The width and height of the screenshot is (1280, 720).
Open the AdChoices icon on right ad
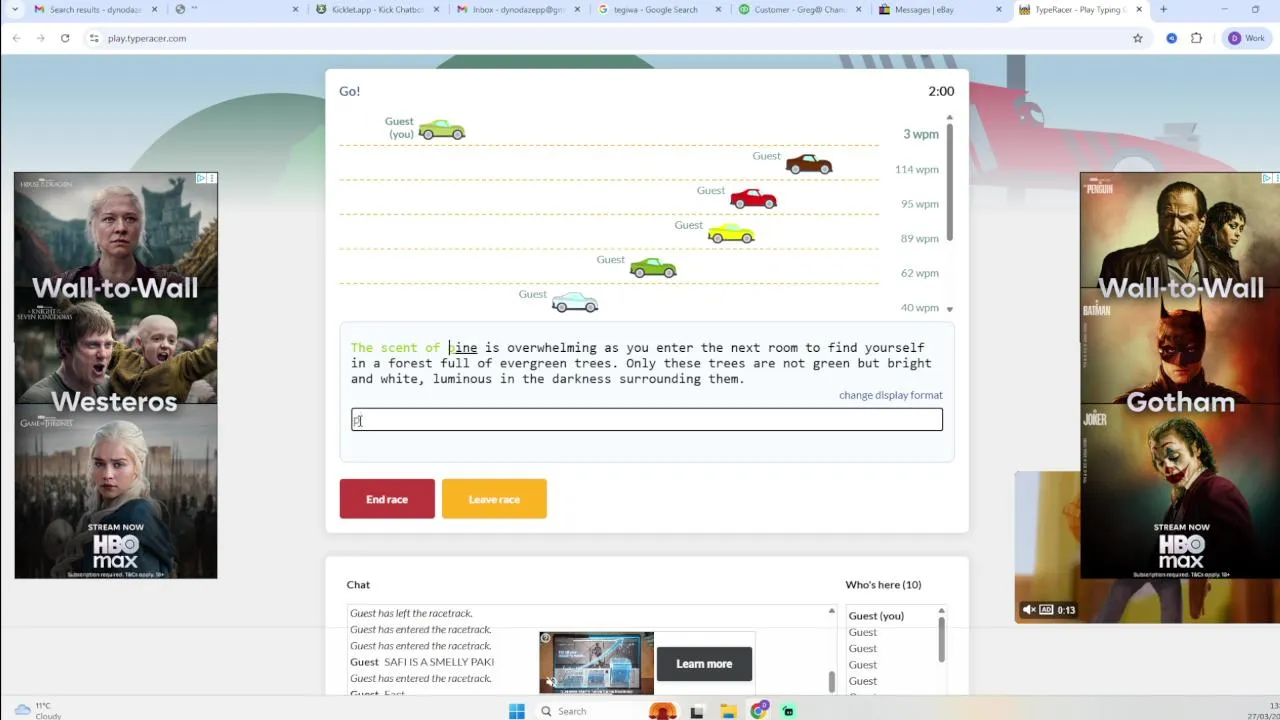(1267, 178)
